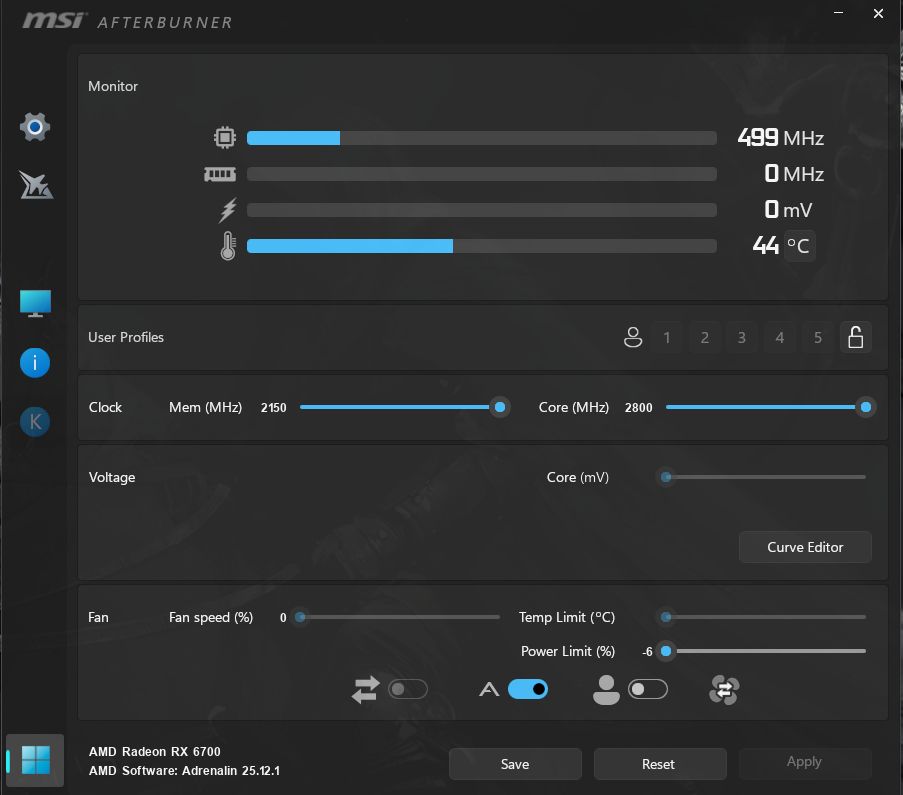Screen dimensions: 903x795
Task: Click the profile lock padlock icon
Action: 856,337
